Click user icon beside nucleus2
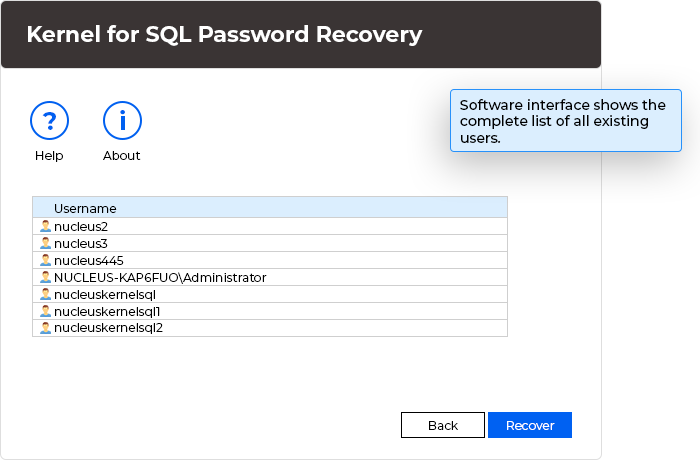Image resolution: width=700 pixels, height=460 pixels. pos(45,226)
